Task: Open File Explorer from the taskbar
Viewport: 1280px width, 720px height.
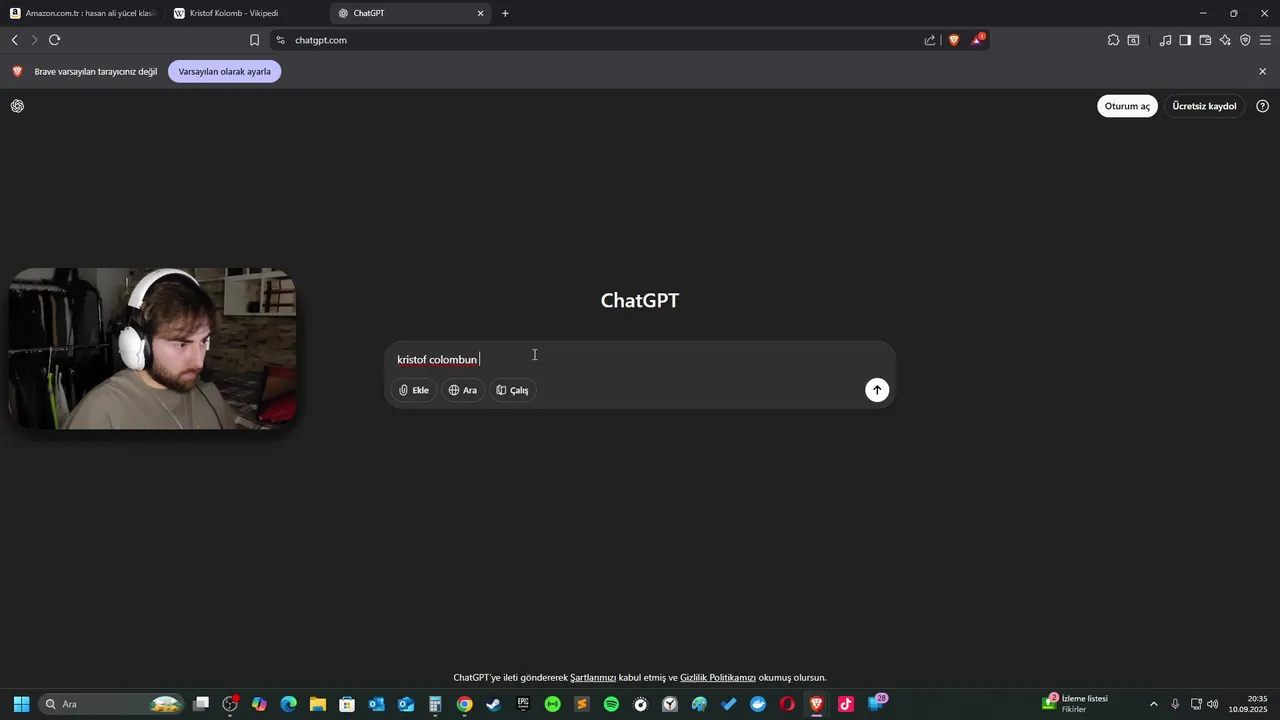Action: tap(318, 704)
